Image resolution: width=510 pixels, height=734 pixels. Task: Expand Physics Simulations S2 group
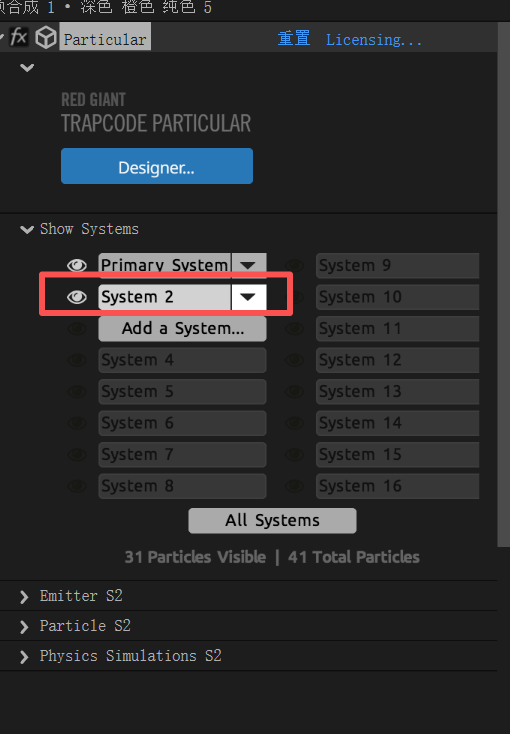24,657
